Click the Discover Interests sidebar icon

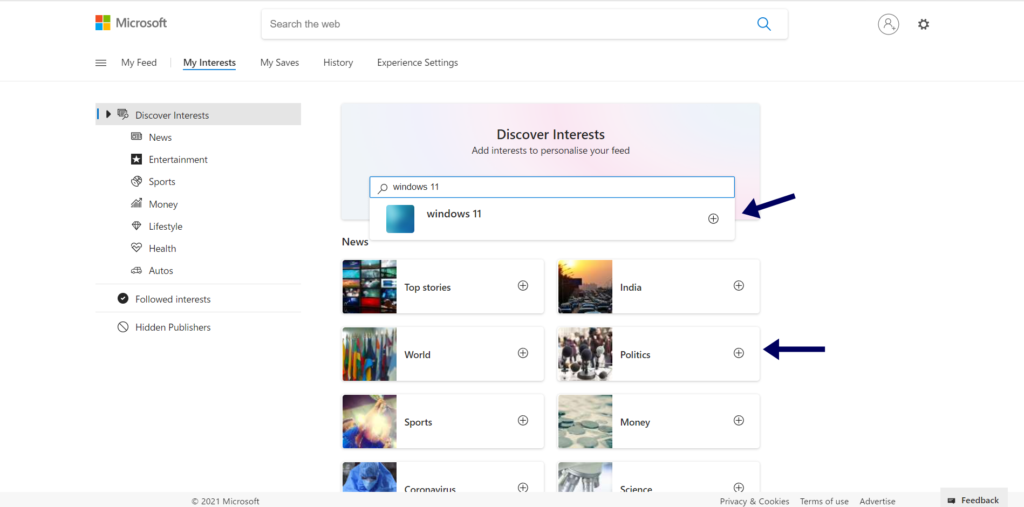[123, 114]
